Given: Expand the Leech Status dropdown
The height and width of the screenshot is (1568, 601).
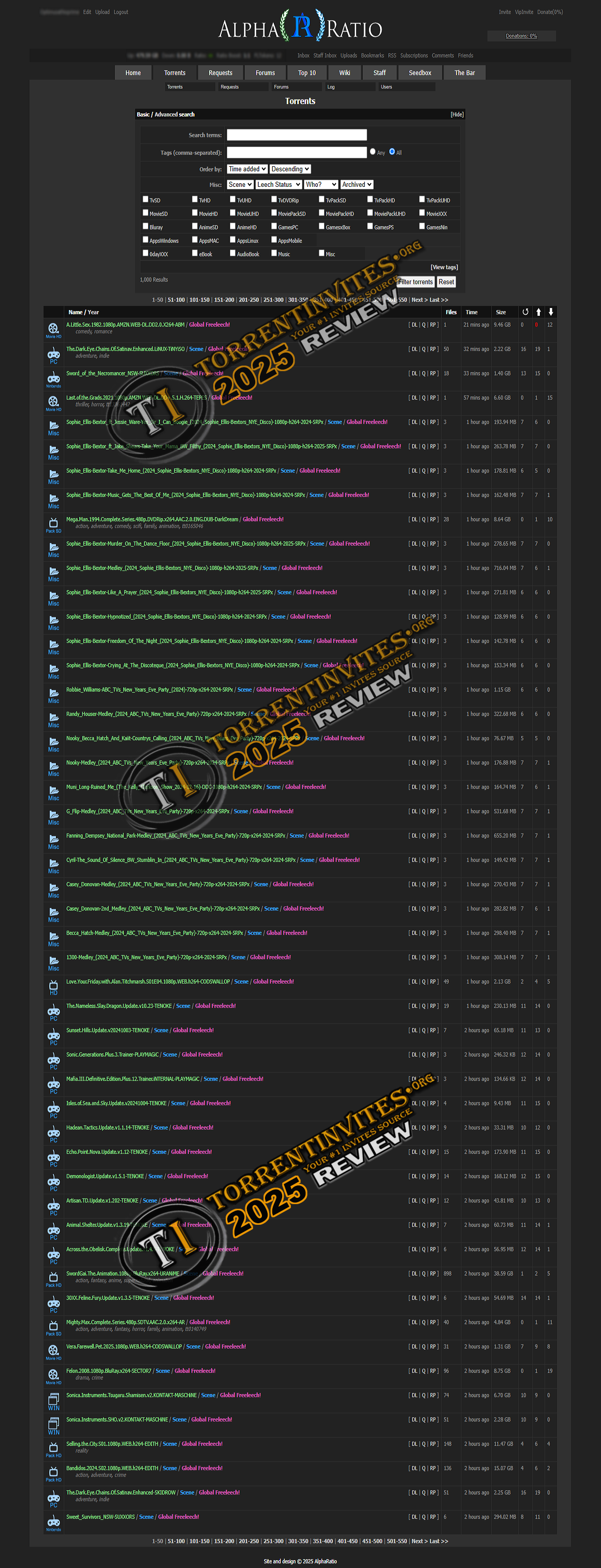Looking at the screenshot, I should 278,184.
